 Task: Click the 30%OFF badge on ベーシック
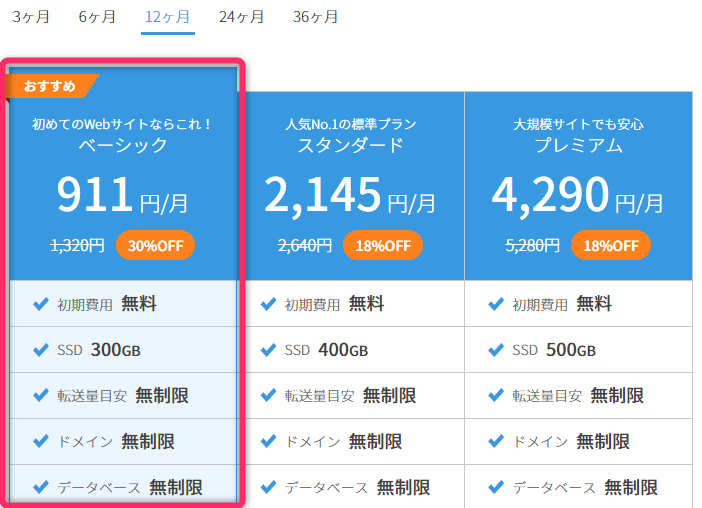coord(155,245)
